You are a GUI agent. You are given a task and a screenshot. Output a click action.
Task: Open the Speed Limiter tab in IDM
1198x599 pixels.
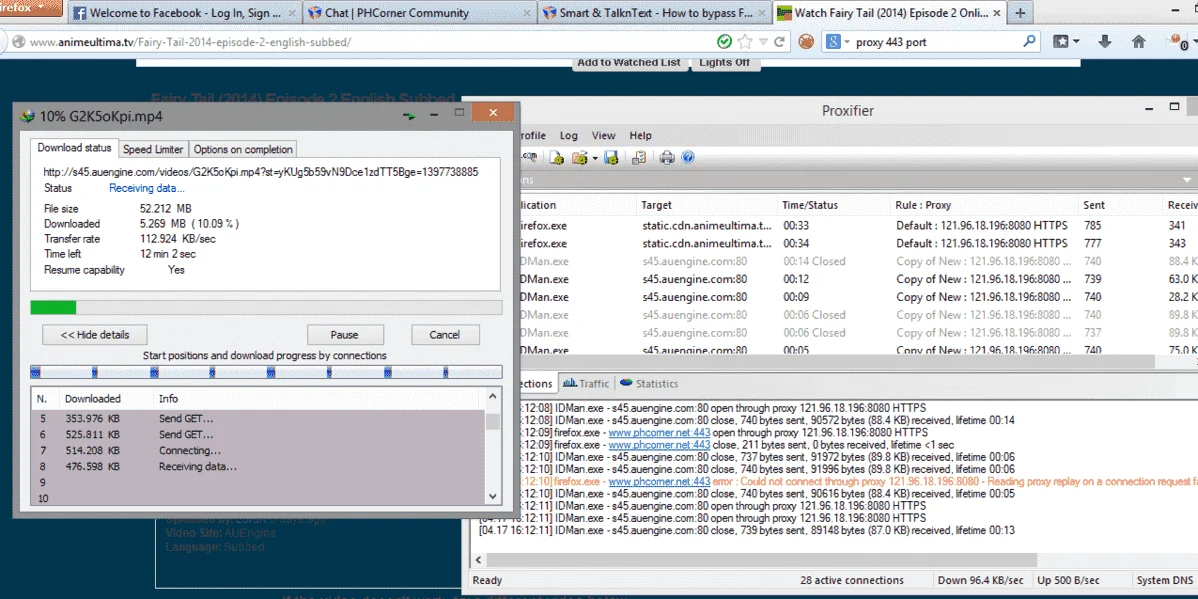click(153, 149)
